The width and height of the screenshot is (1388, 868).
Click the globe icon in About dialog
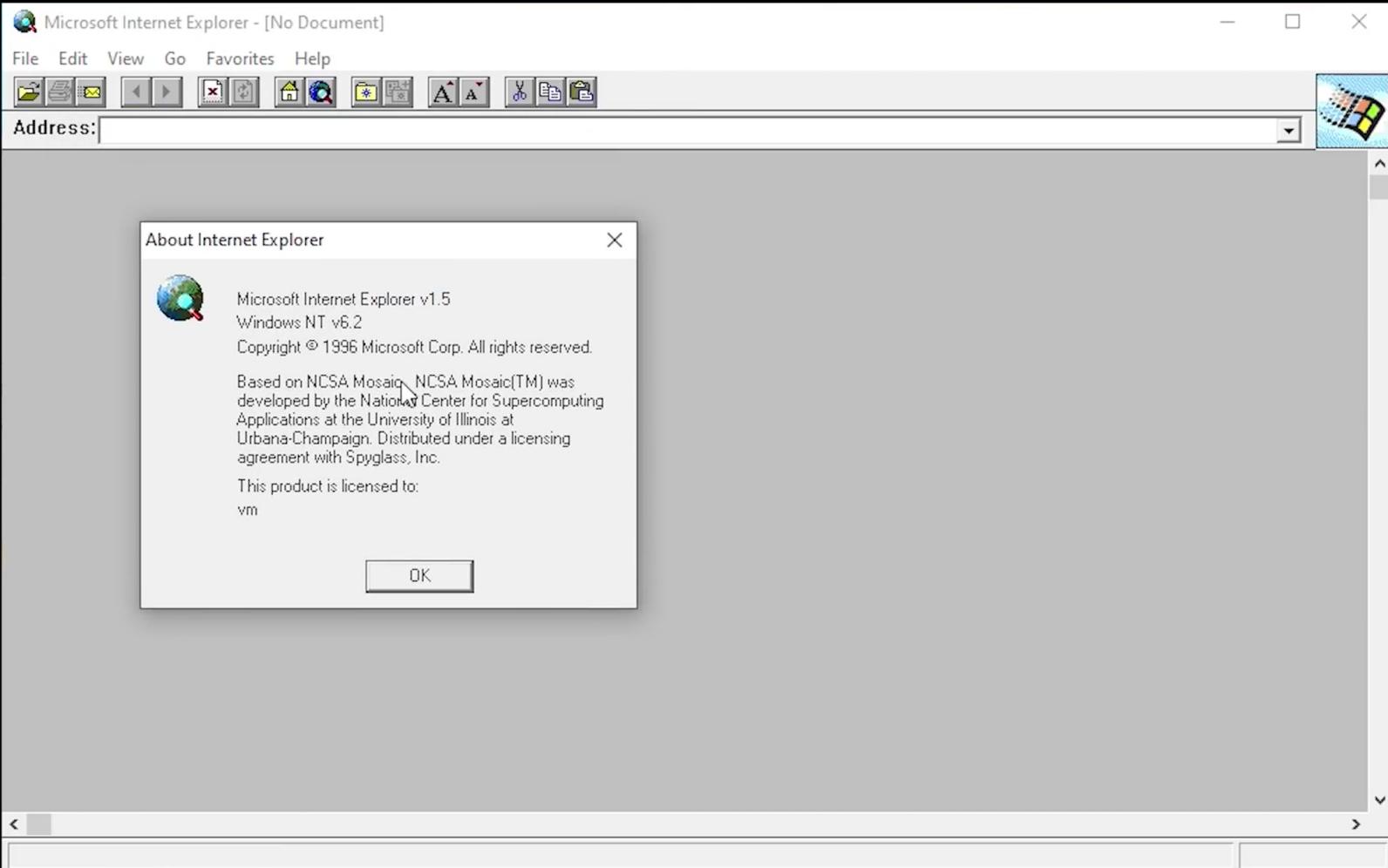180,298
